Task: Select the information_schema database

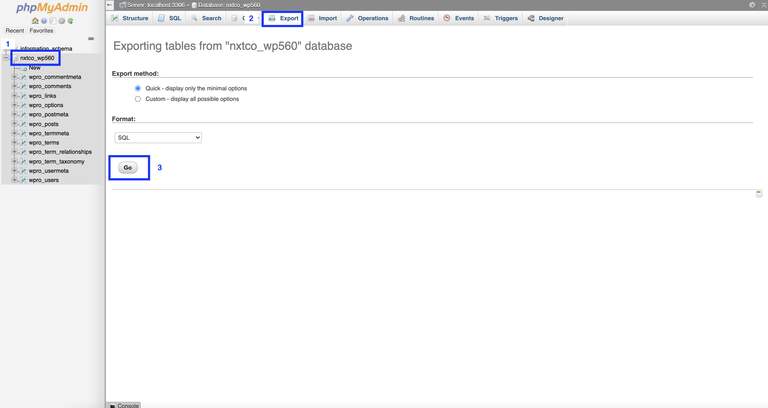Action: pos(46,48)
